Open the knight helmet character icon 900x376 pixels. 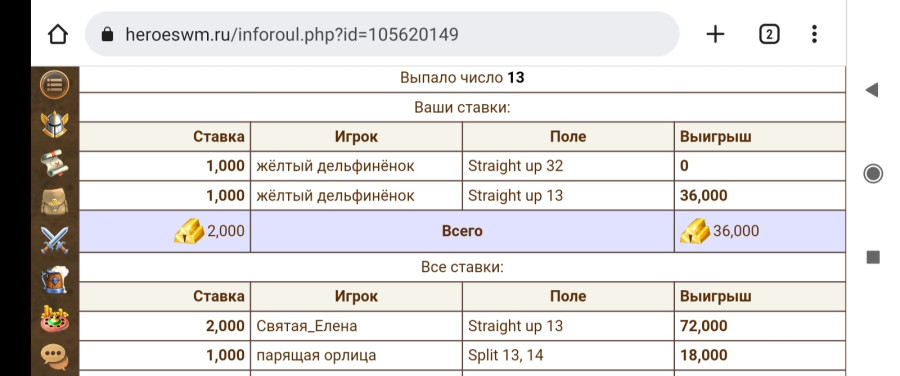(x=55, y=124)
